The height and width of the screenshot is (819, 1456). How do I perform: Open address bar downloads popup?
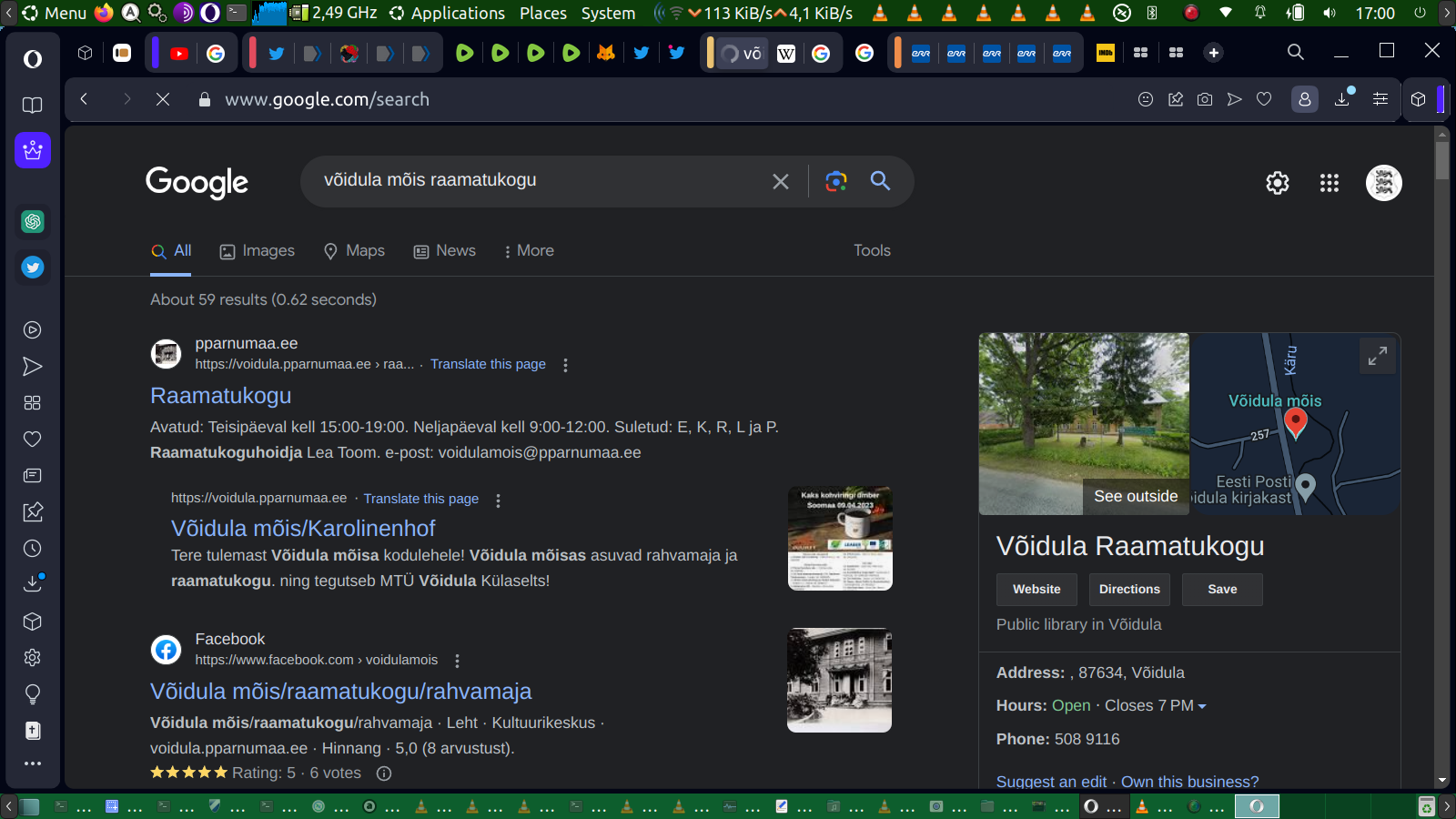coord(1342,99)
